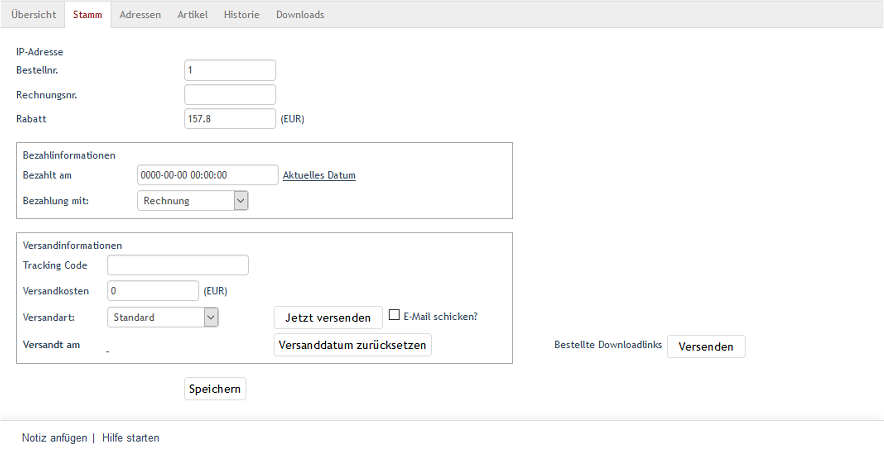The image size is (884, 454).
Task: Save the form with Speichern
Action: click(x=215, y=389)
